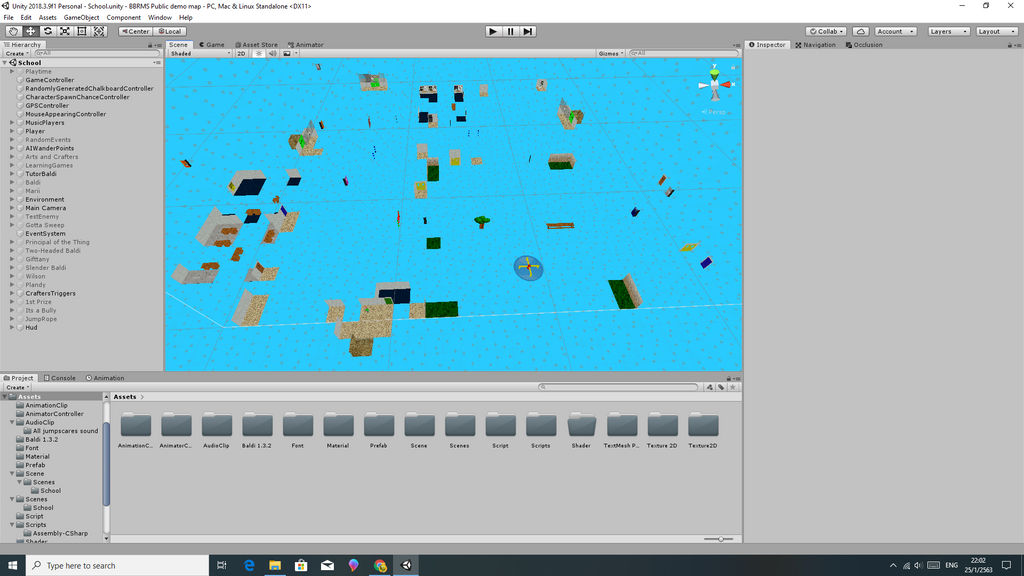This screenshot has height=576, width=1024.
Task: Open the GameObject menu
Action: point(81,18)
